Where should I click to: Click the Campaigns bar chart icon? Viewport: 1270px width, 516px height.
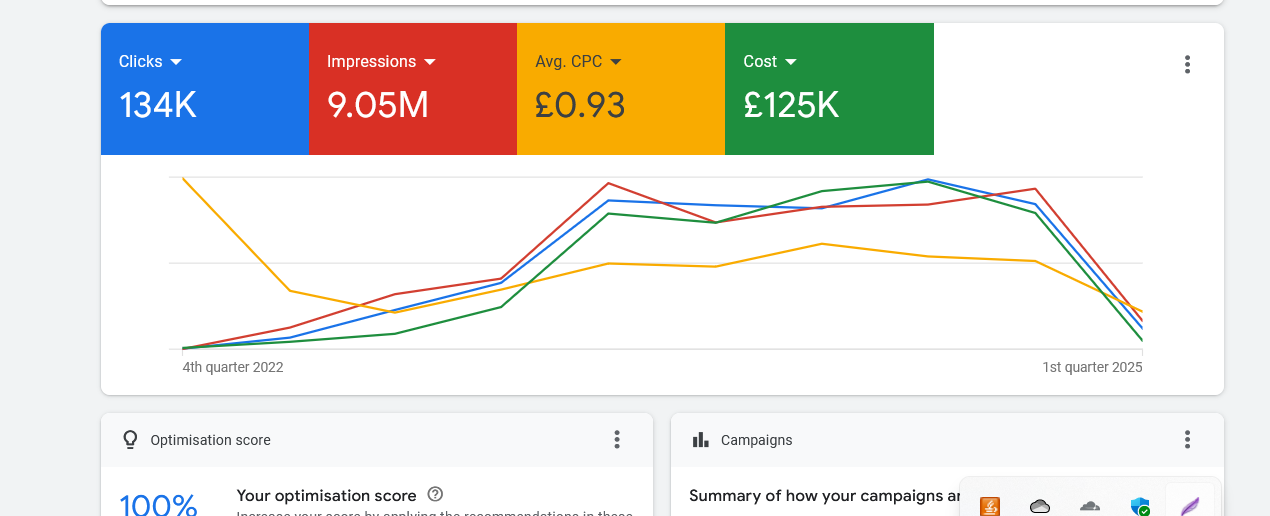click(x=701, y=440)
